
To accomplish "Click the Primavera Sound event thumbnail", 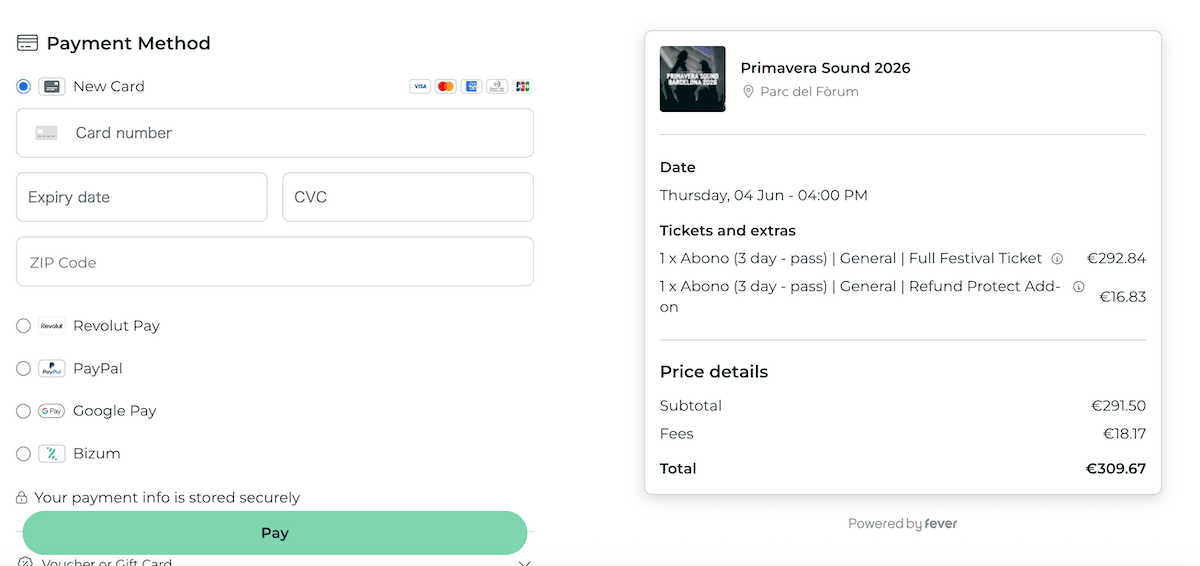I will pos(693,79).
